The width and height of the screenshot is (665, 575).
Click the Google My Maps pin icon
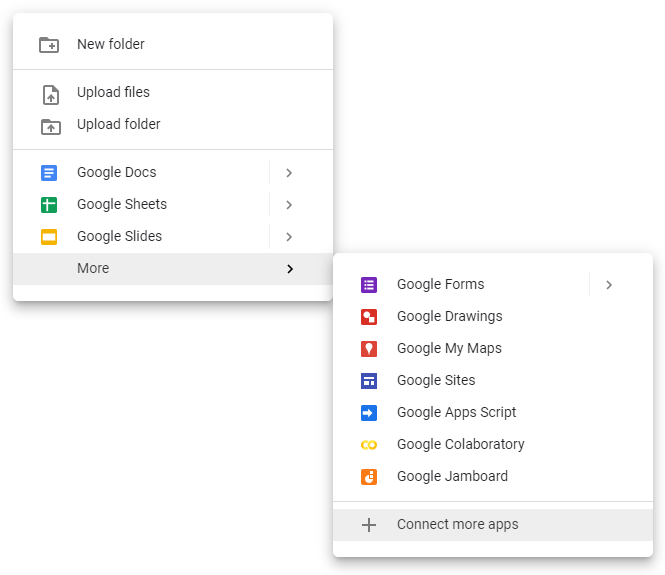tap(369, 349)
